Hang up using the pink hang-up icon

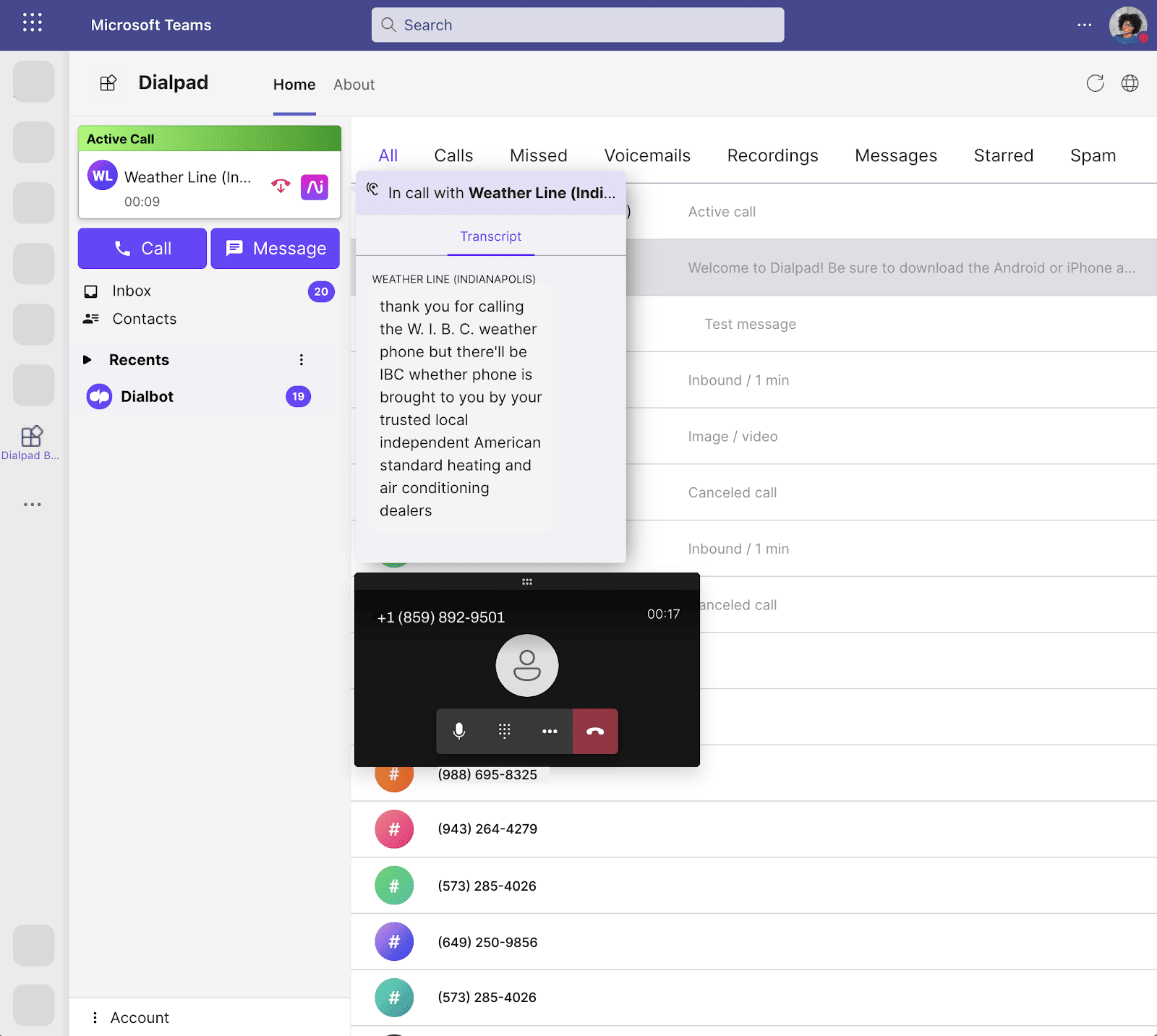coord(280,186)
